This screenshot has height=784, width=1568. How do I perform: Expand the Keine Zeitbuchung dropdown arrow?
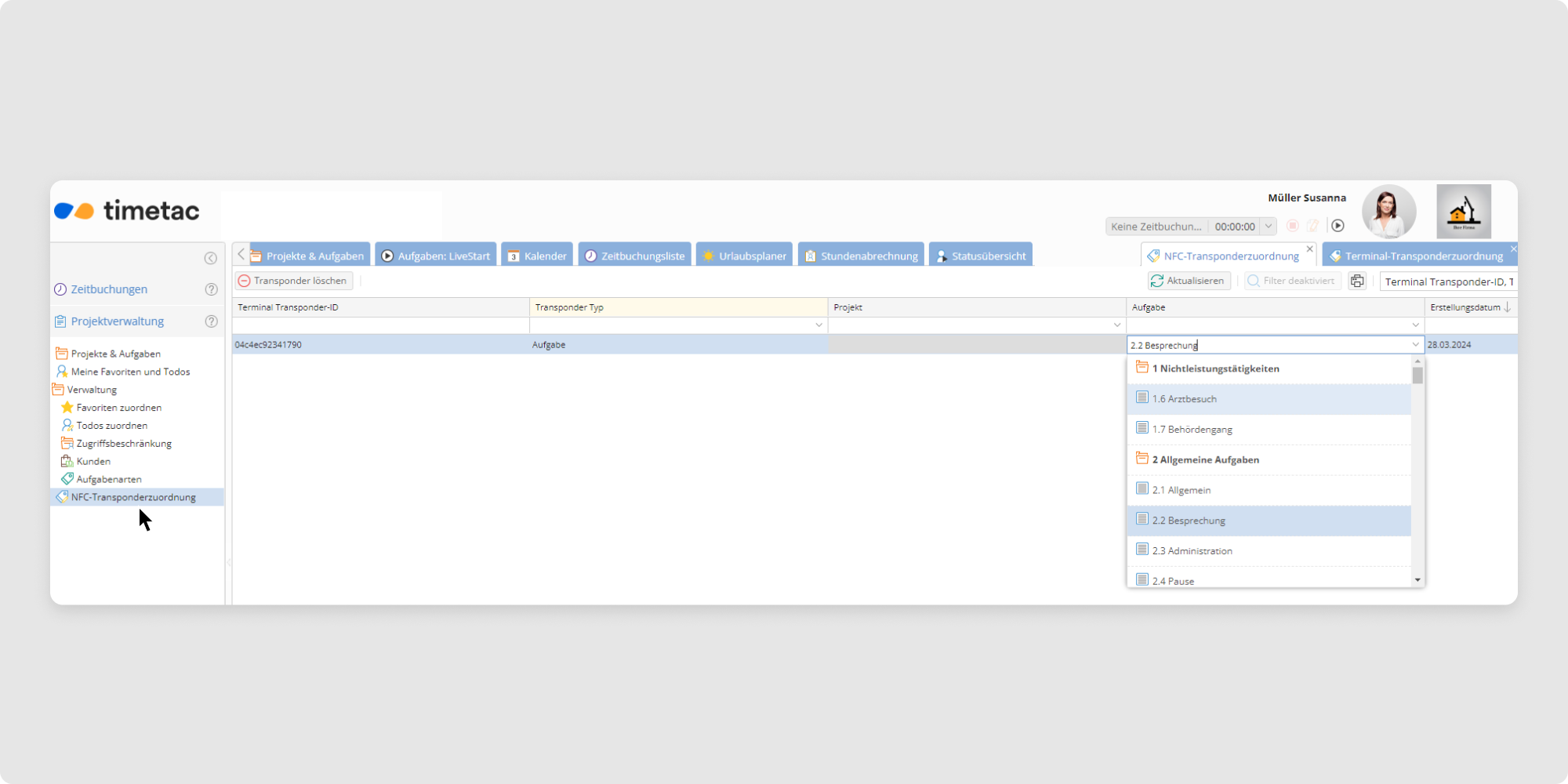tap(1269, 227)
